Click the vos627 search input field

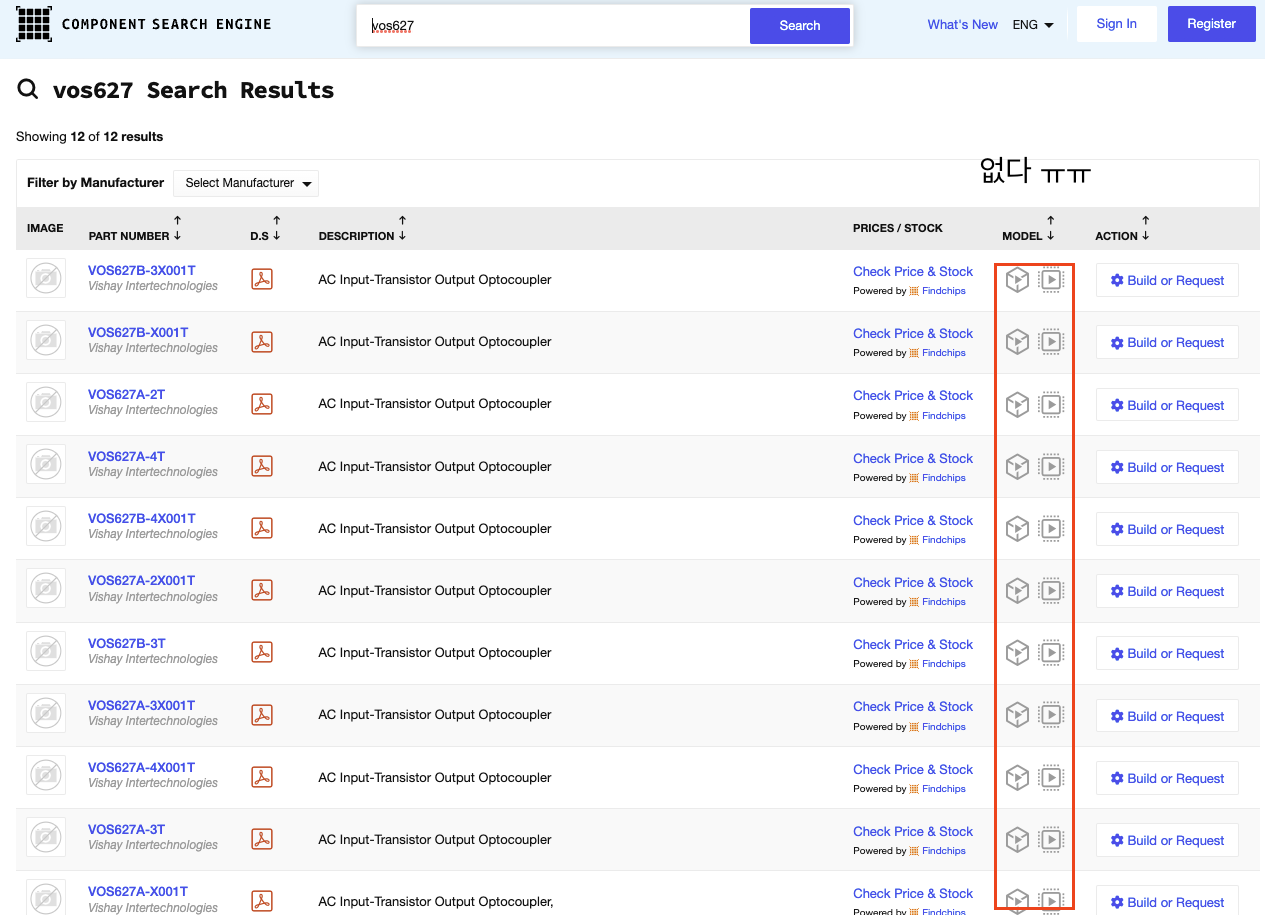(x=554, y=26)
